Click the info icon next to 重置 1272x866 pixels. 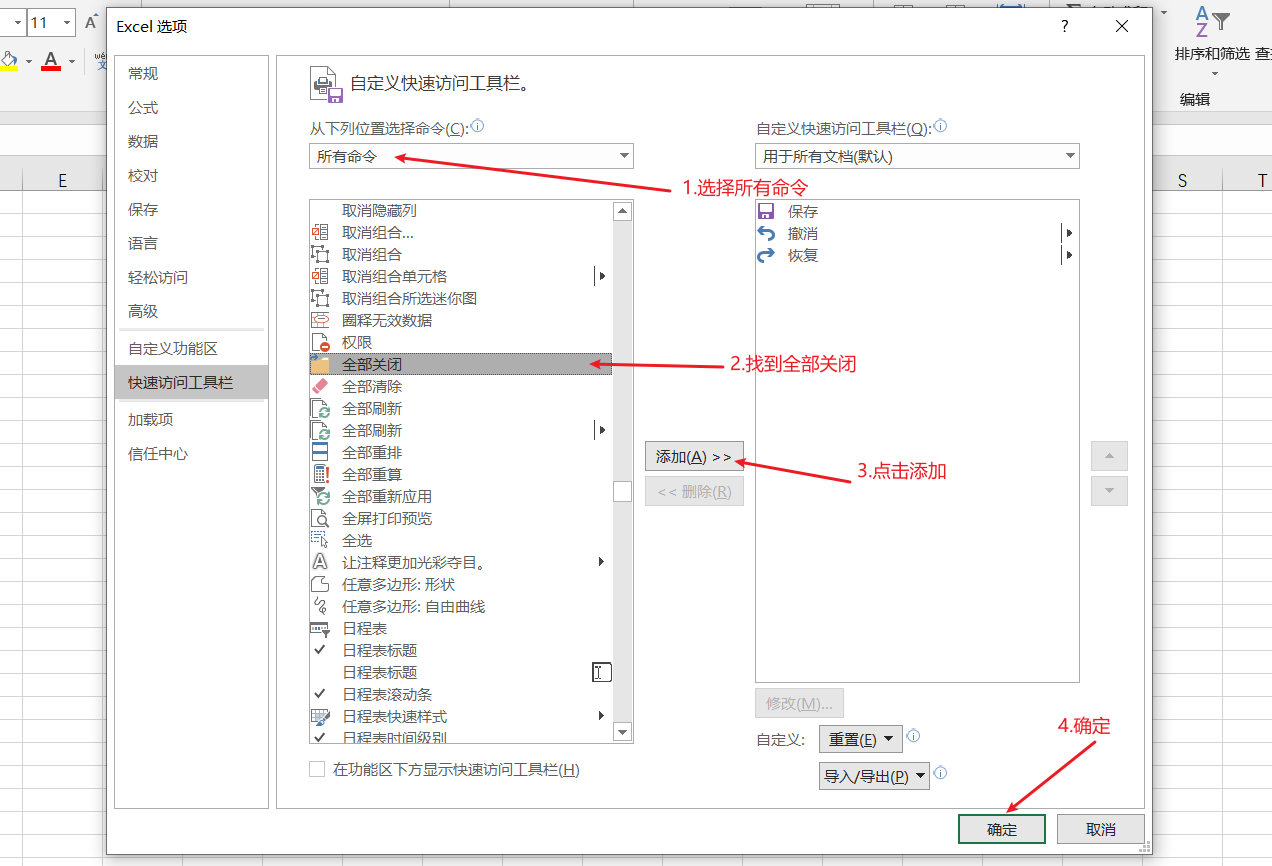pos(913,737)
